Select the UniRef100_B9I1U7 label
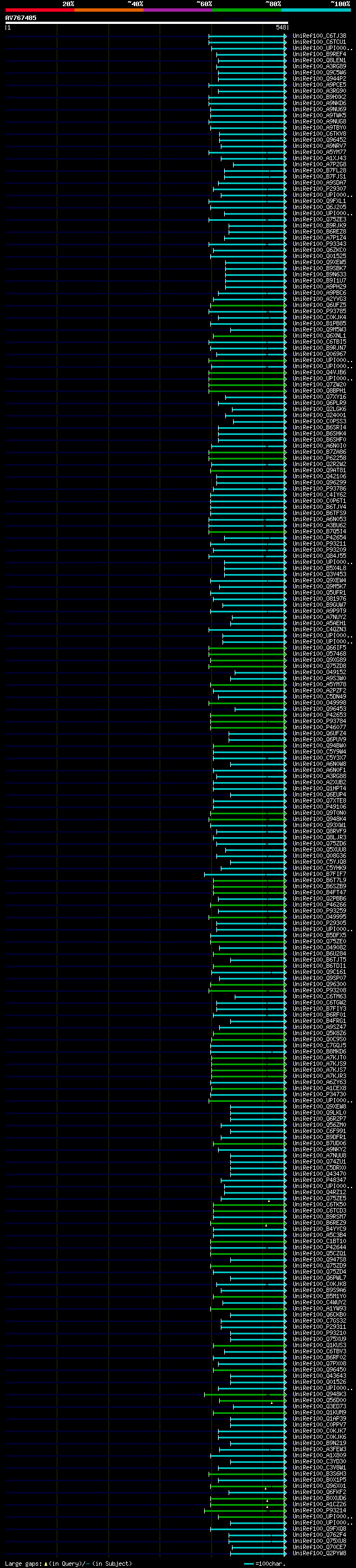This screenshot has width=356, height=1568. click(319, 280)
